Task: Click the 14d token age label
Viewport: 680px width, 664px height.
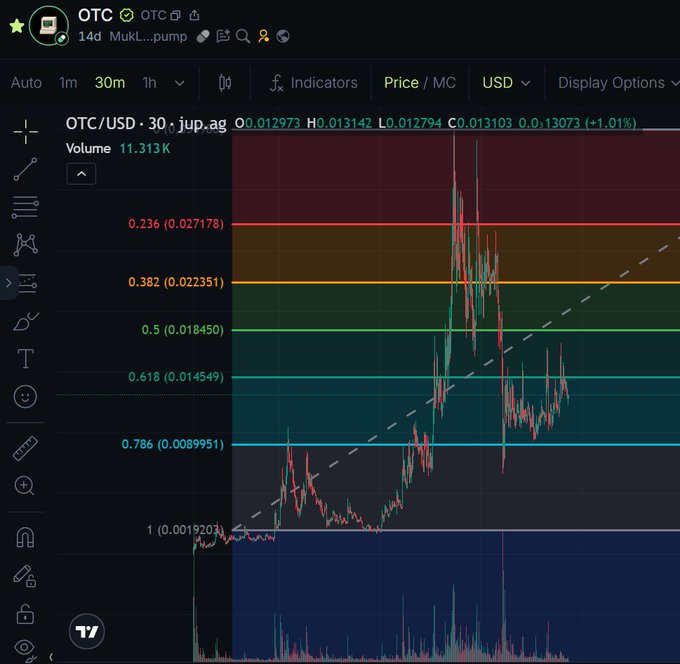Action: pyautogui.click(x=90, y=36)
